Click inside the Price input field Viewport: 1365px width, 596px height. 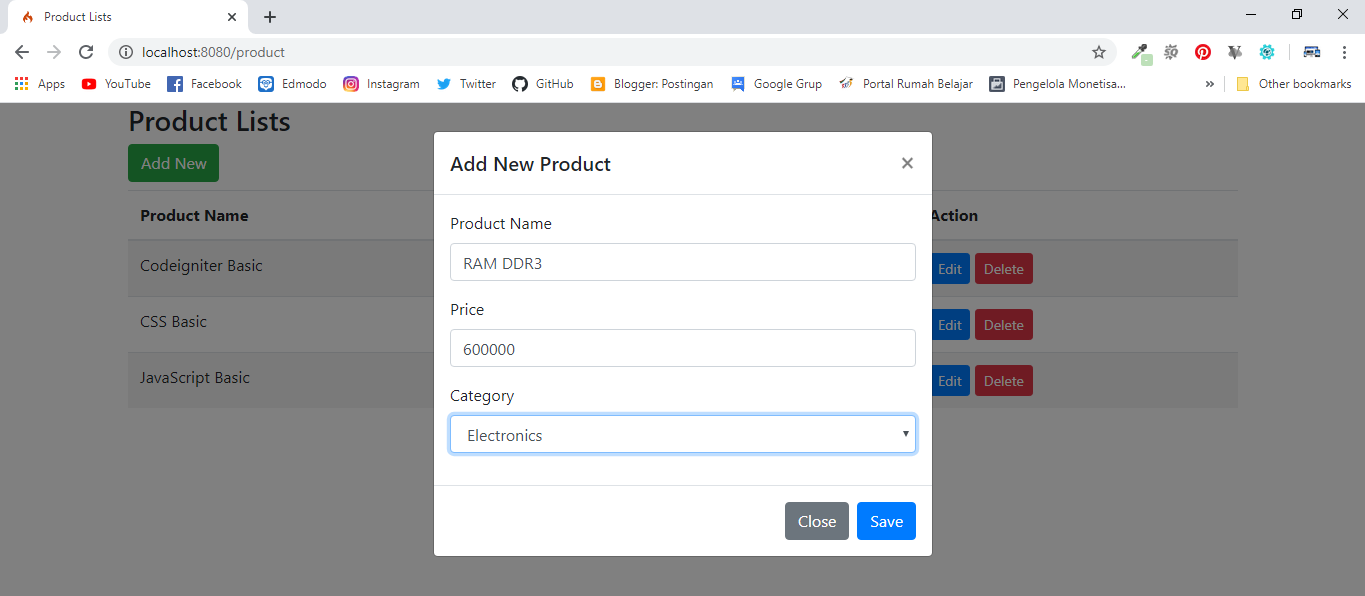click(x=683, y=348)
